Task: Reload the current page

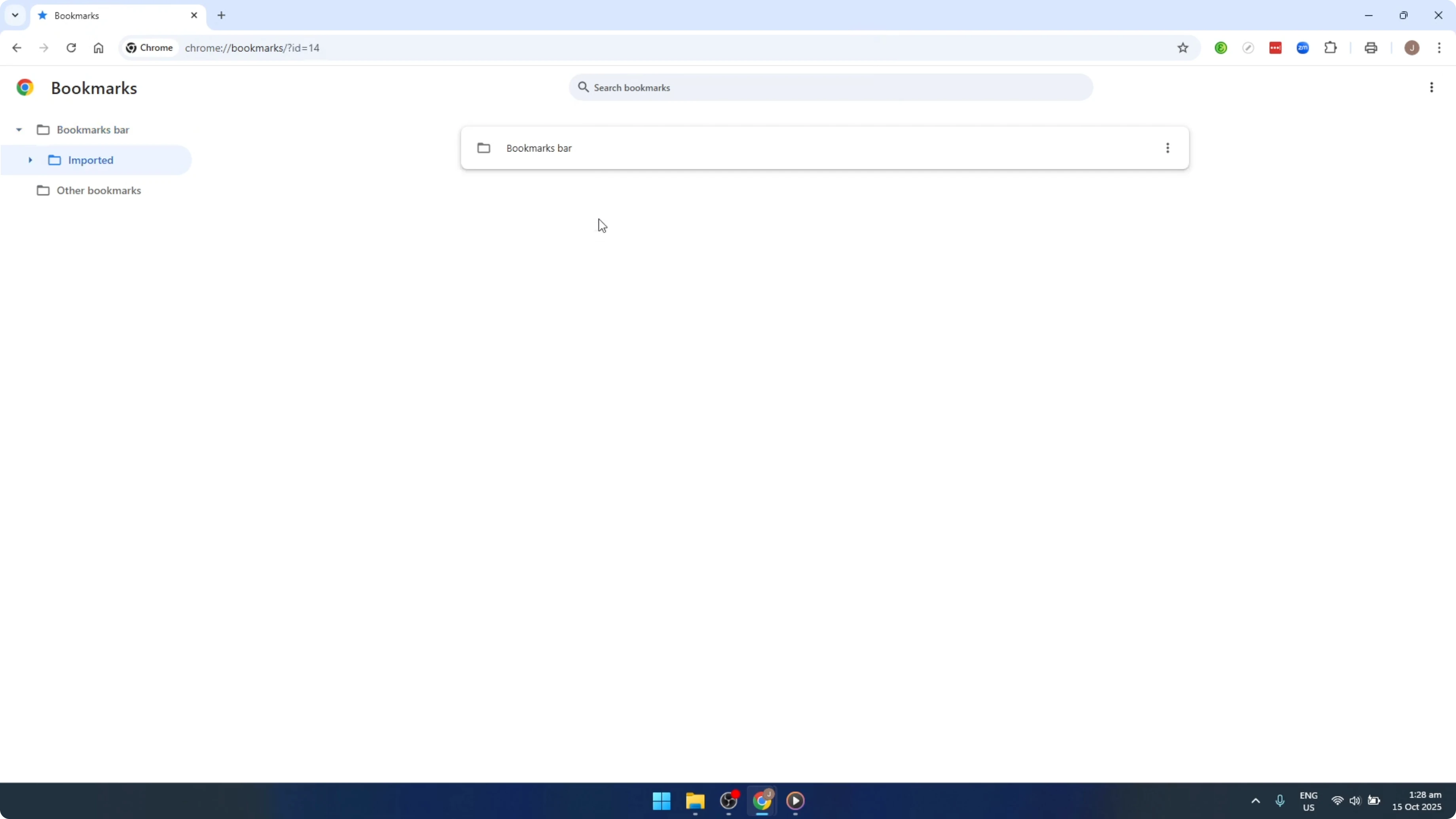Action: pyautogui.click(x=71, y=47)
